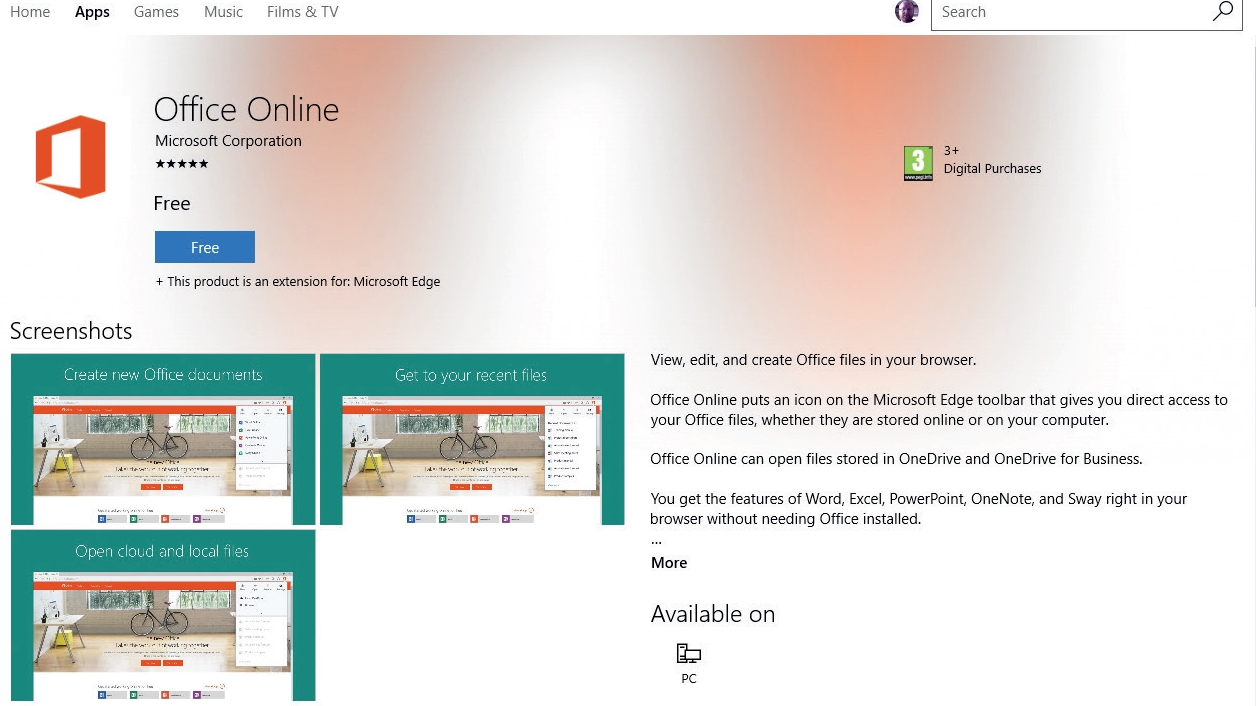Open 'Get to your recent files' screenshot
The image size is (1256, 706).
point(472,439)
